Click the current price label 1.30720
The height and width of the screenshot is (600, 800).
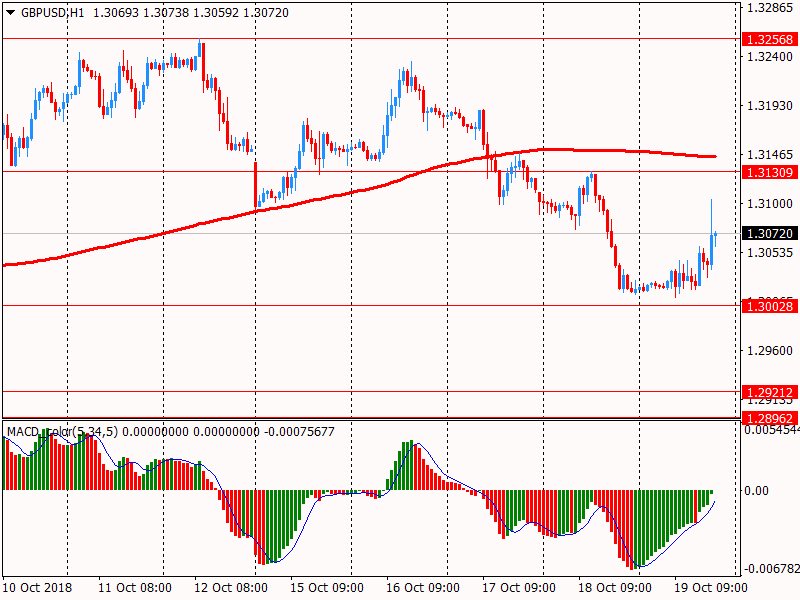(x=770, y=233)
